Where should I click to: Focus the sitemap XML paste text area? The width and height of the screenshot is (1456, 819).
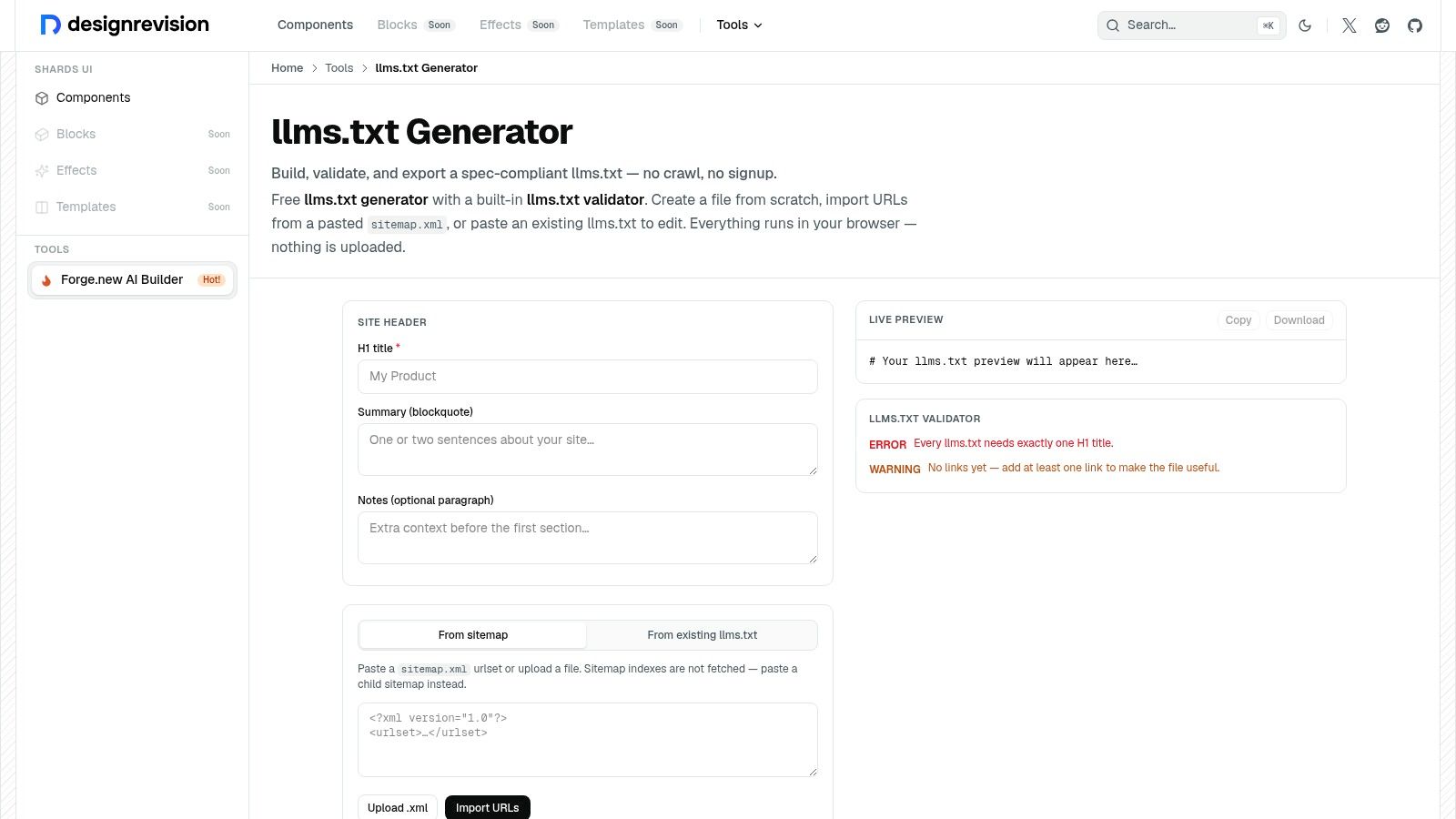click(588, 740)
